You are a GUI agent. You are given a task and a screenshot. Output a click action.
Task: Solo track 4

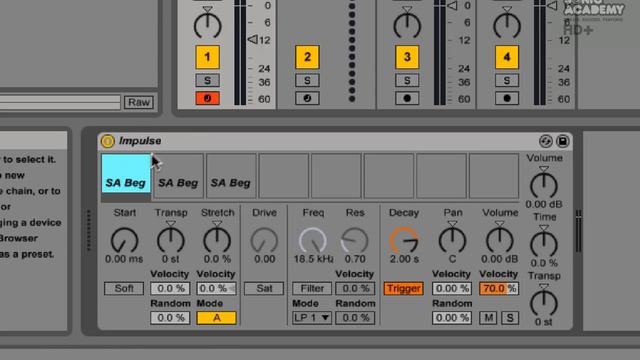click(507, 80)
